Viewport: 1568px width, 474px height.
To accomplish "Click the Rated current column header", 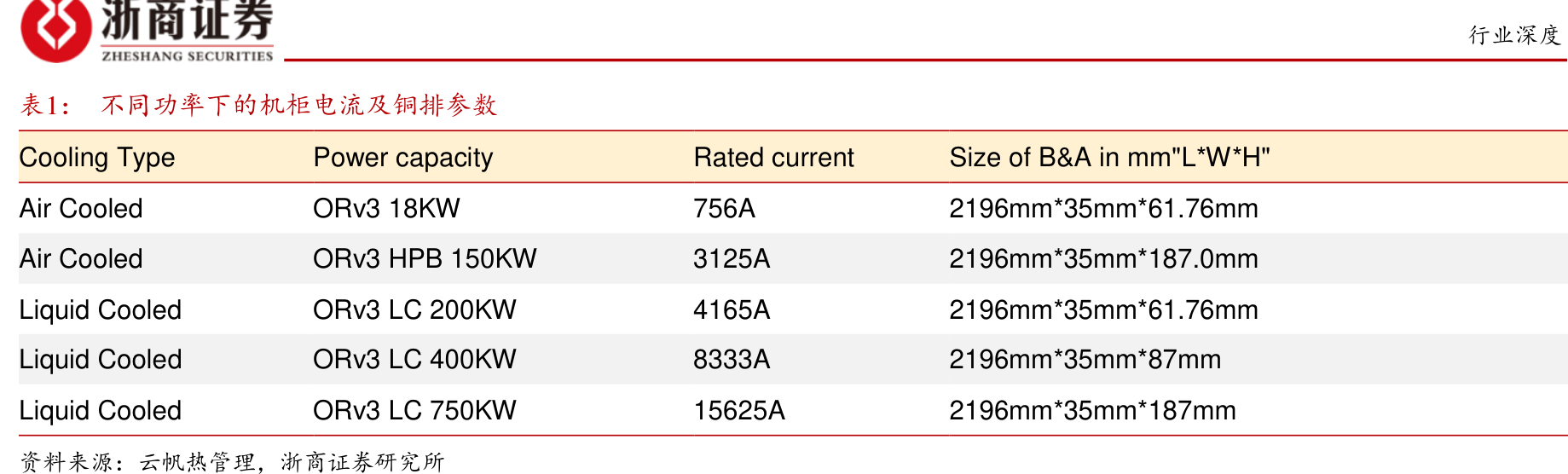I will 773,158.
